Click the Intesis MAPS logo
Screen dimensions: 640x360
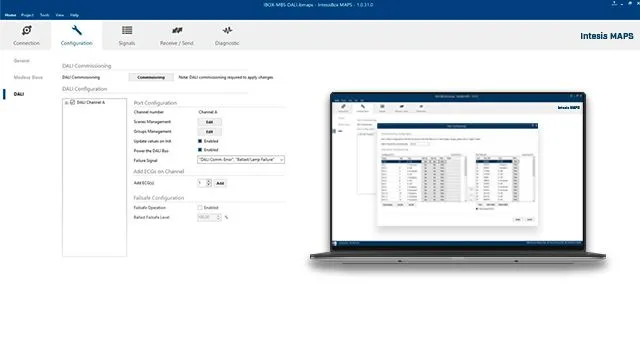click(x=607, y=36)
